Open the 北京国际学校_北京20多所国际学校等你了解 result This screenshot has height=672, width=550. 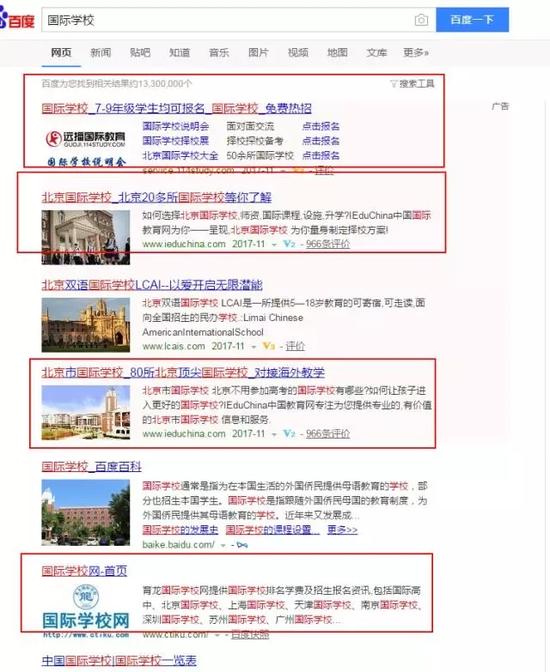click(x=156, y=198)
